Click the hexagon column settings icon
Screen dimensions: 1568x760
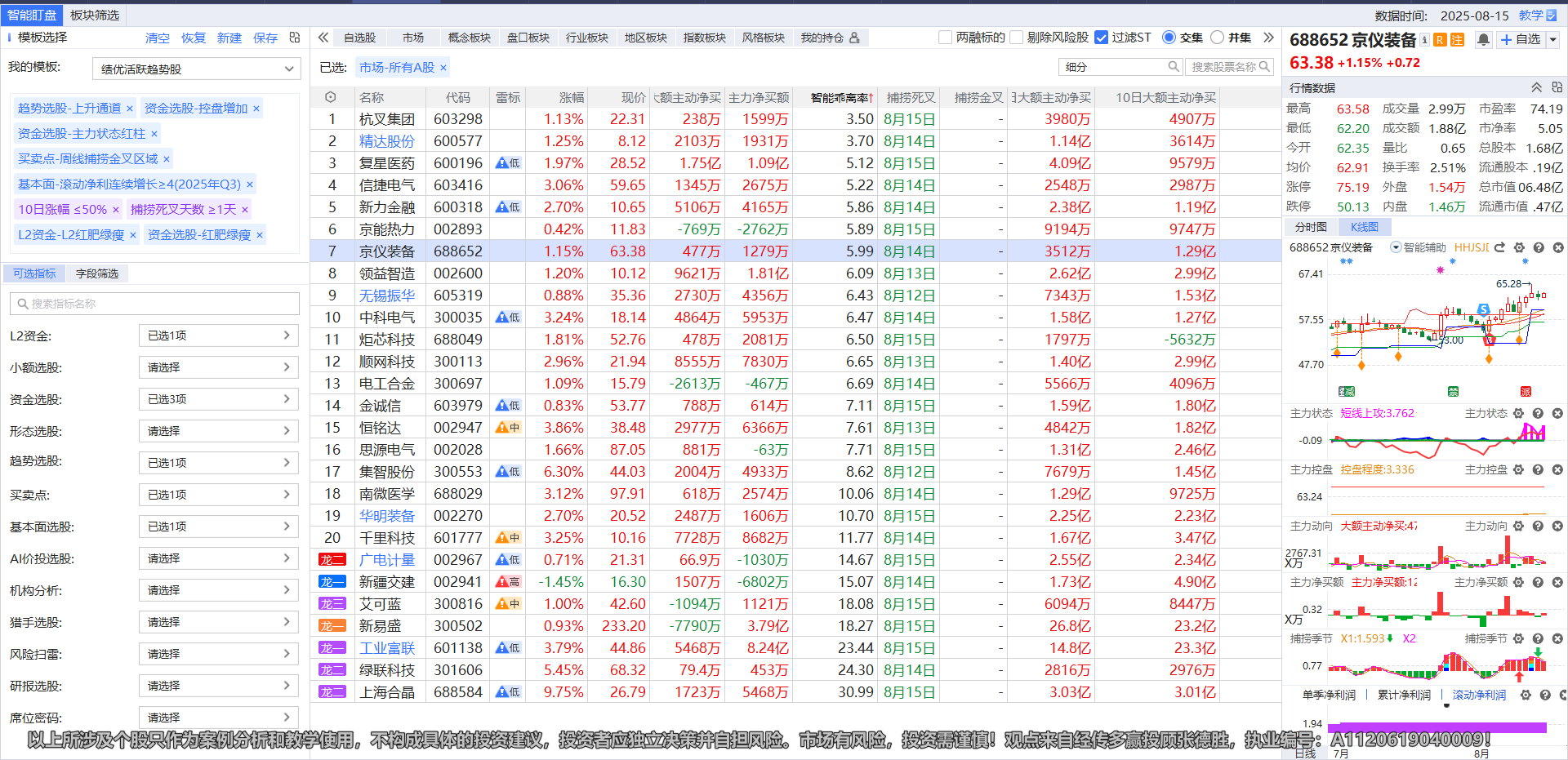330,97
